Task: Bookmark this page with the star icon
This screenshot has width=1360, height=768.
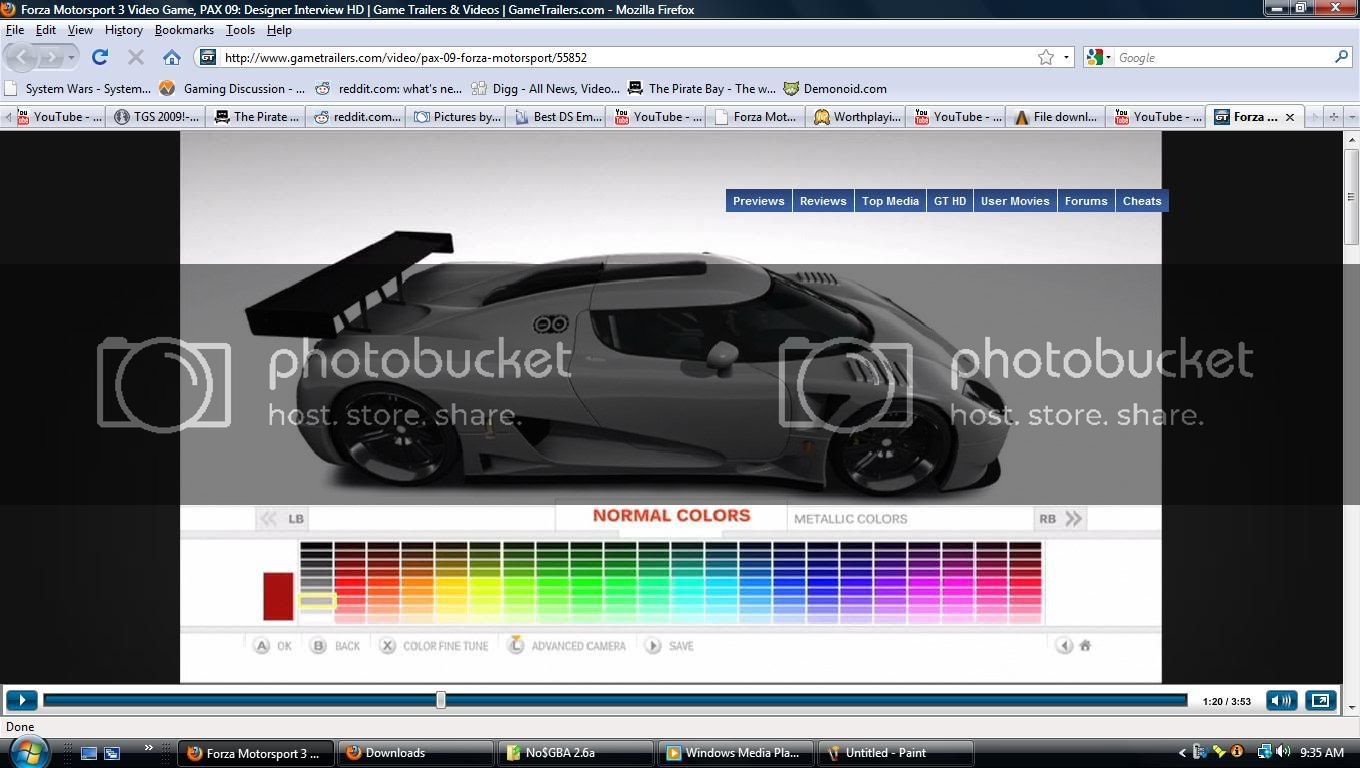Action: pos(1046,57)
